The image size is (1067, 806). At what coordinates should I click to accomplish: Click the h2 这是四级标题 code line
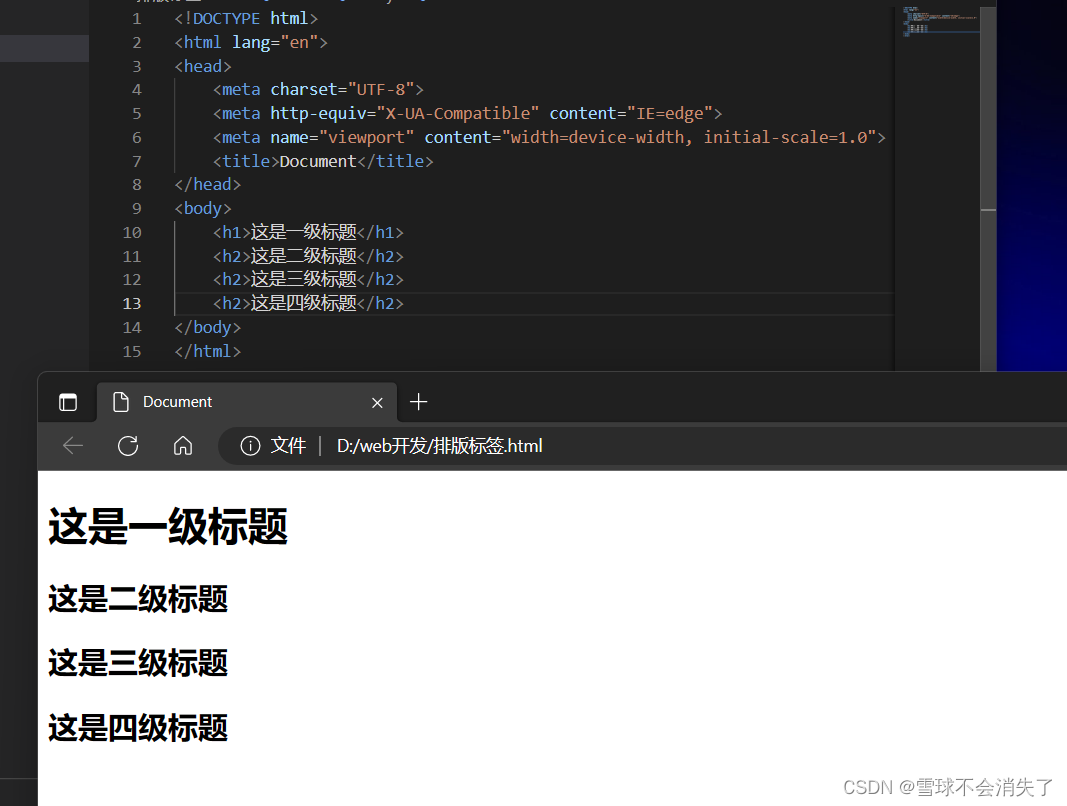(x=308, y=303)
